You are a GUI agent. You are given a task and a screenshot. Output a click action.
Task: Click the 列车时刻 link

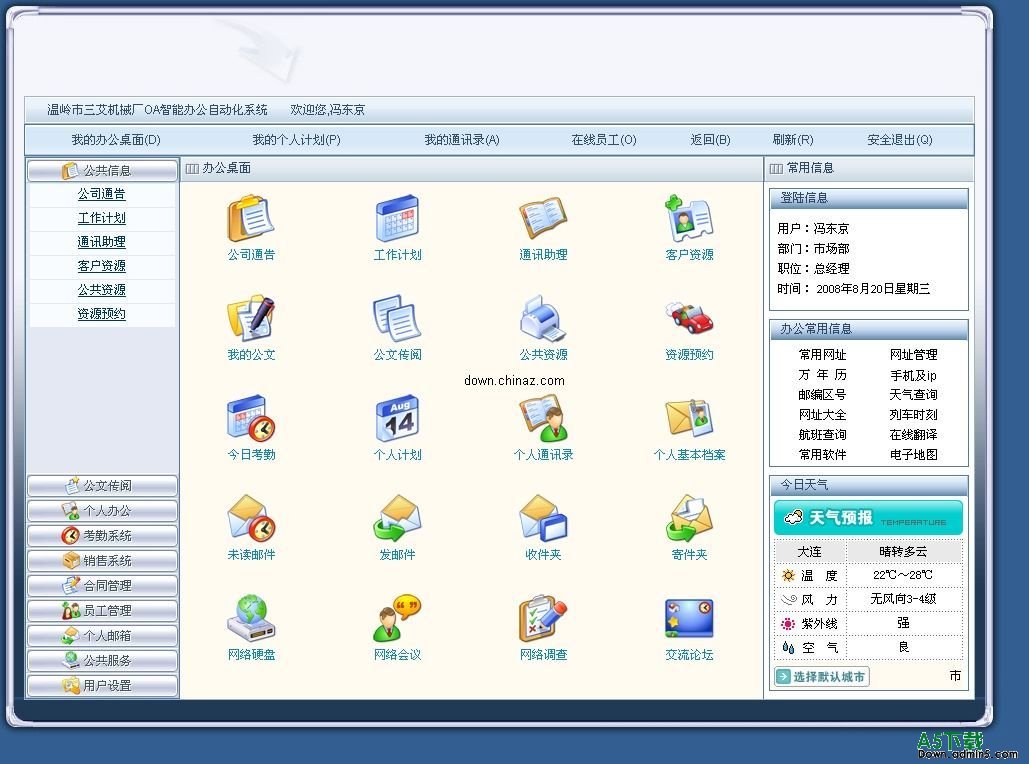(913, 415)
